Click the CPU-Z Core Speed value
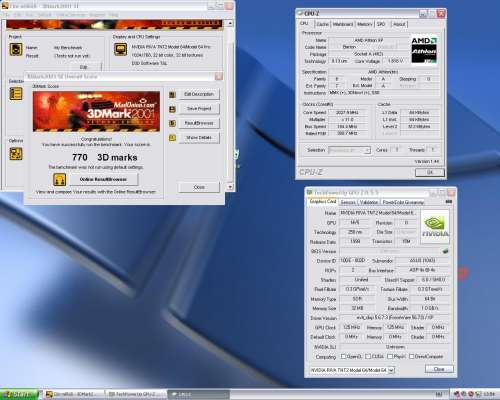The width and height of the screenshot is (500, 400). tap(348, 113)
